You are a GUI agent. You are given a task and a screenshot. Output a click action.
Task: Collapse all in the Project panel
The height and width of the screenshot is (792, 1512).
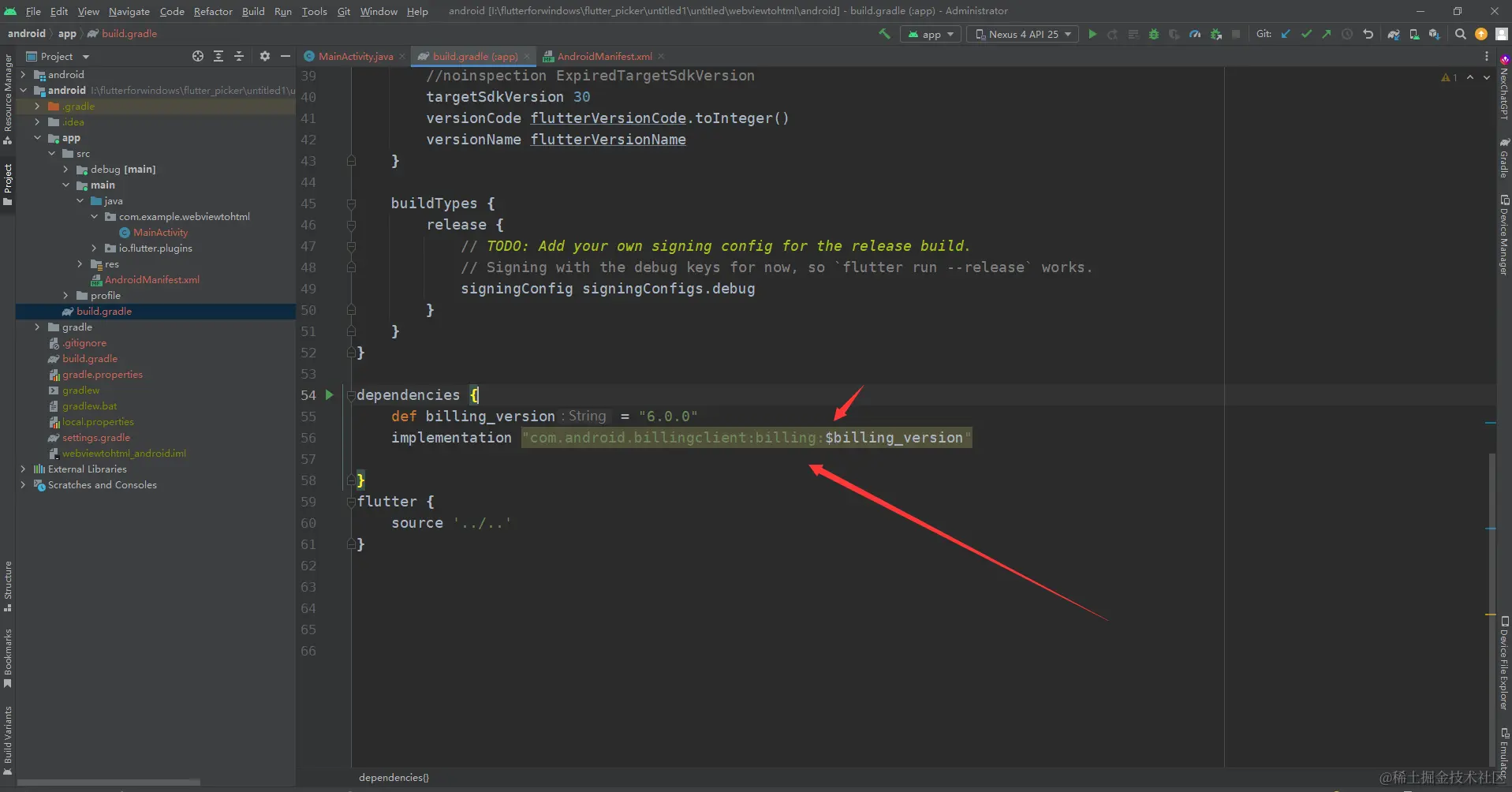239,56
